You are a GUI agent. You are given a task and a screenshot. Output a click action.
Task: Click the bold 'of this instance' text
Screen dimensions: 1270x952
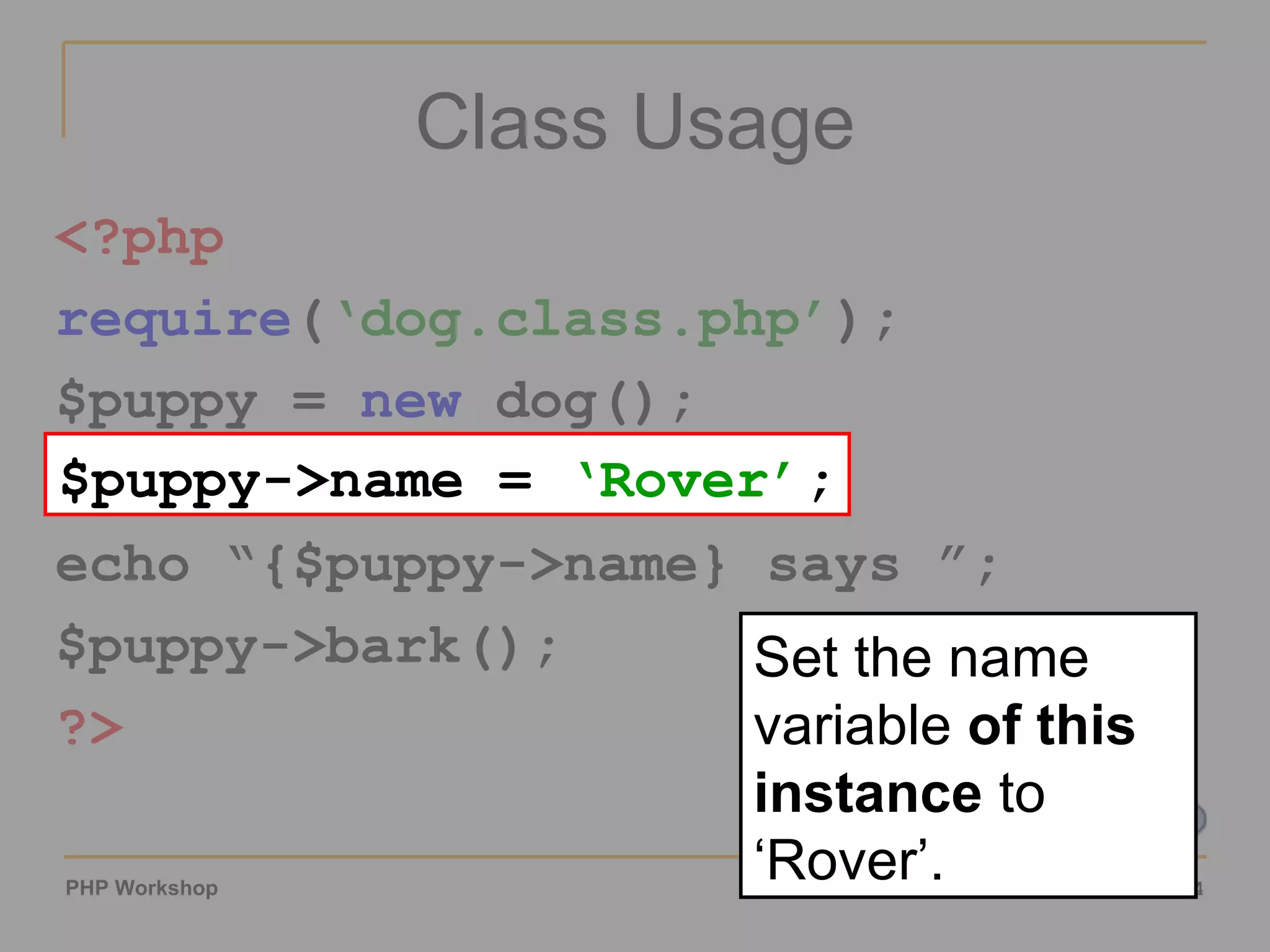coord(944,759)
